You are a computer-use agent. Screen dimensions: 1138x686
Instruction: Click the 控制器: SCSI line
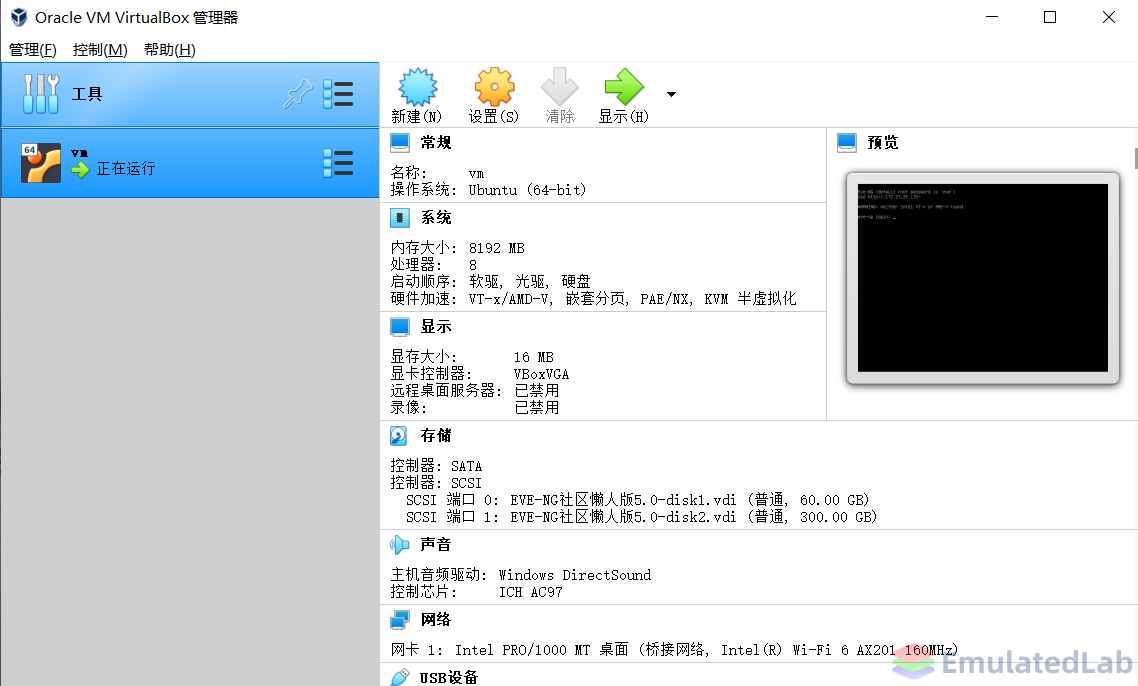point(436,483)
